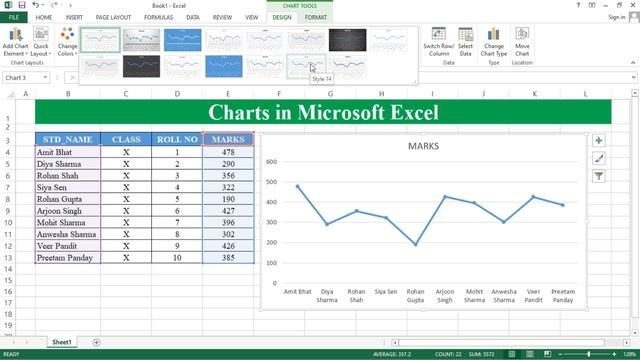Select column E header

tap(228, 94)
